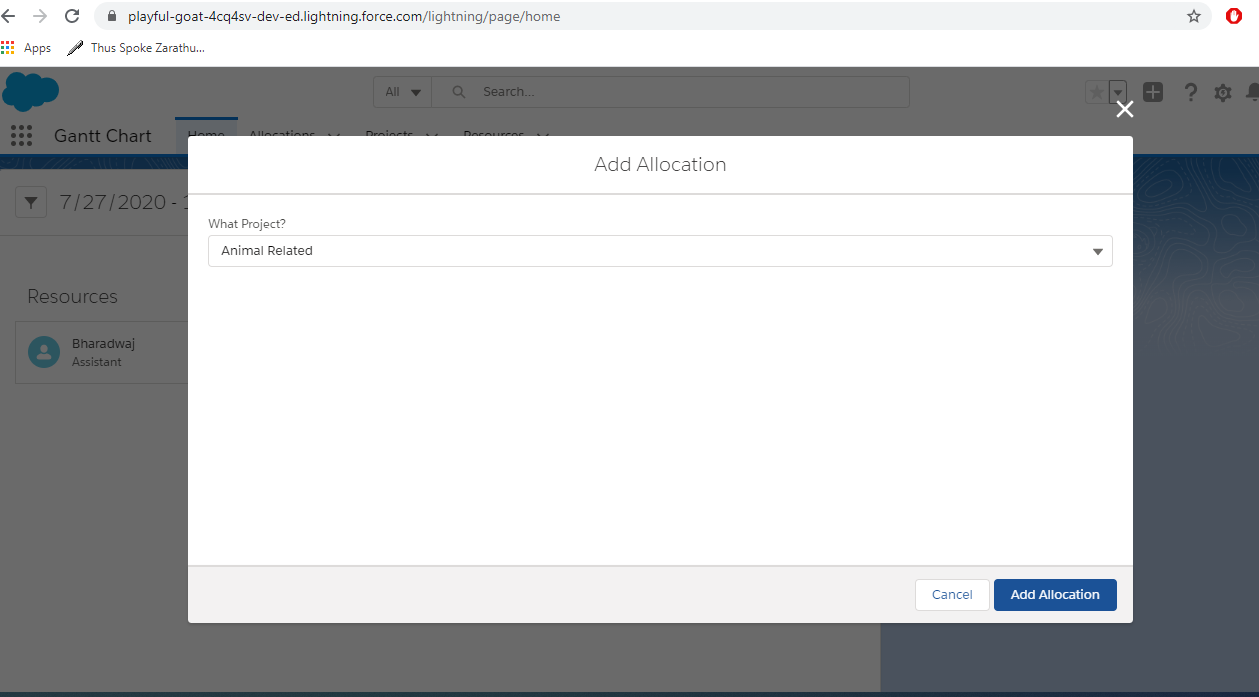This screenshot has width=1259, height=697.
Task: Click the Bharadwaj resource avatar
Action: (x=44, y=352)
